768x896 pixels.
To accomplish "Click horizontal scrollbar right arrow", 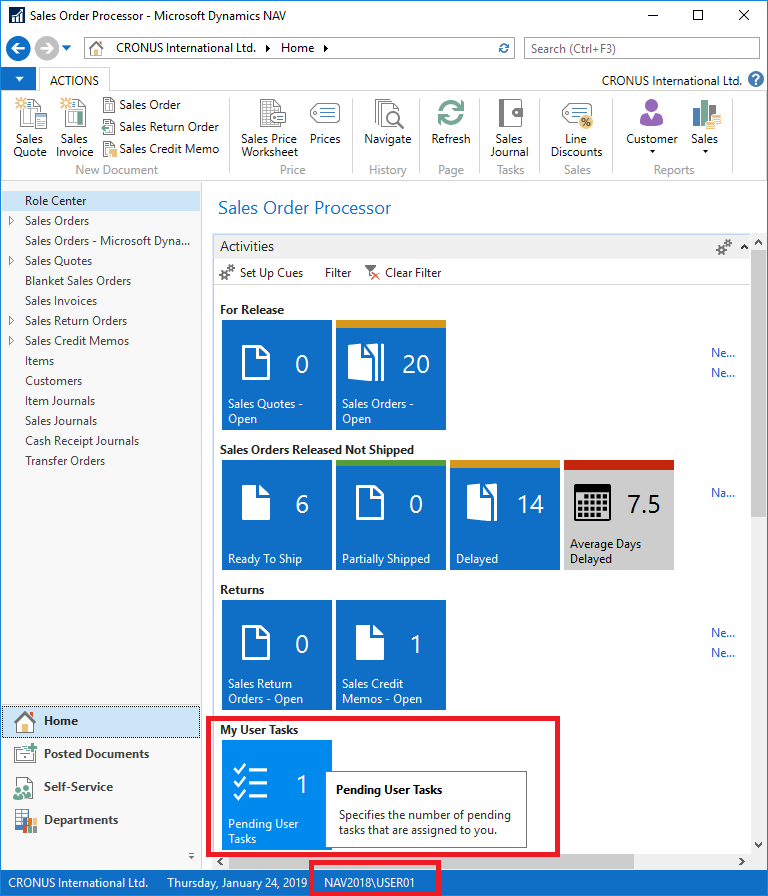I will pos(742,861).
